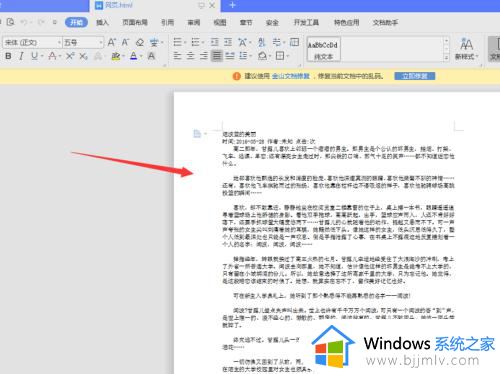
Task: Toggle show paragraph marks icon
Action: [276, 42]
